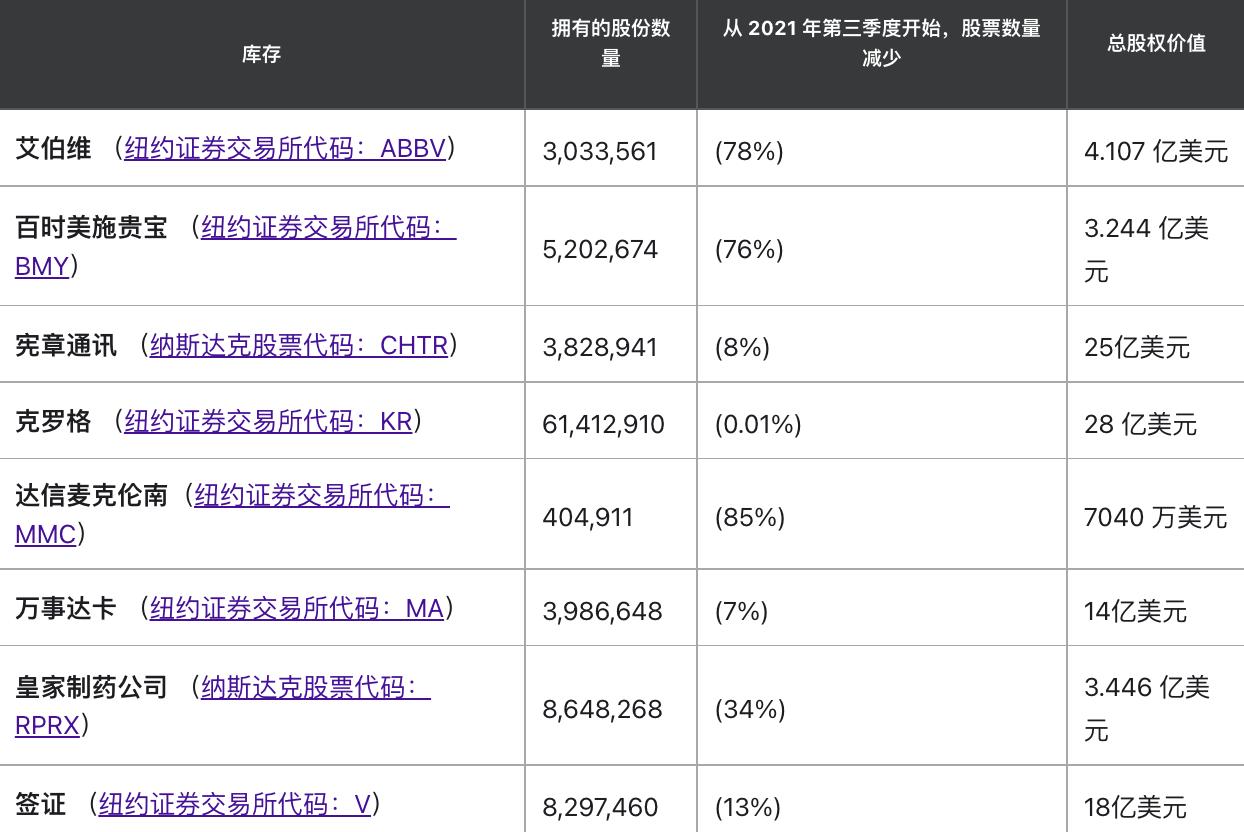The height and width of the screenshot is (832, 1244).
Task: Select the company name 签证
Action: 40,804
